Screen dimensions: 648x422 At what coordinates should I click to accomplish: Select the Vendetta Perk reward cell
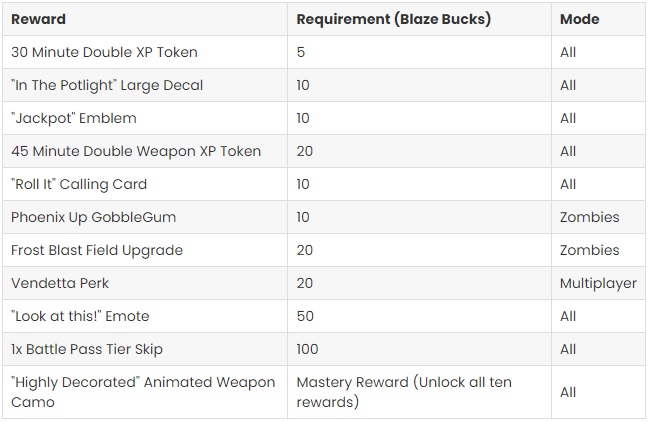(145, 284)
